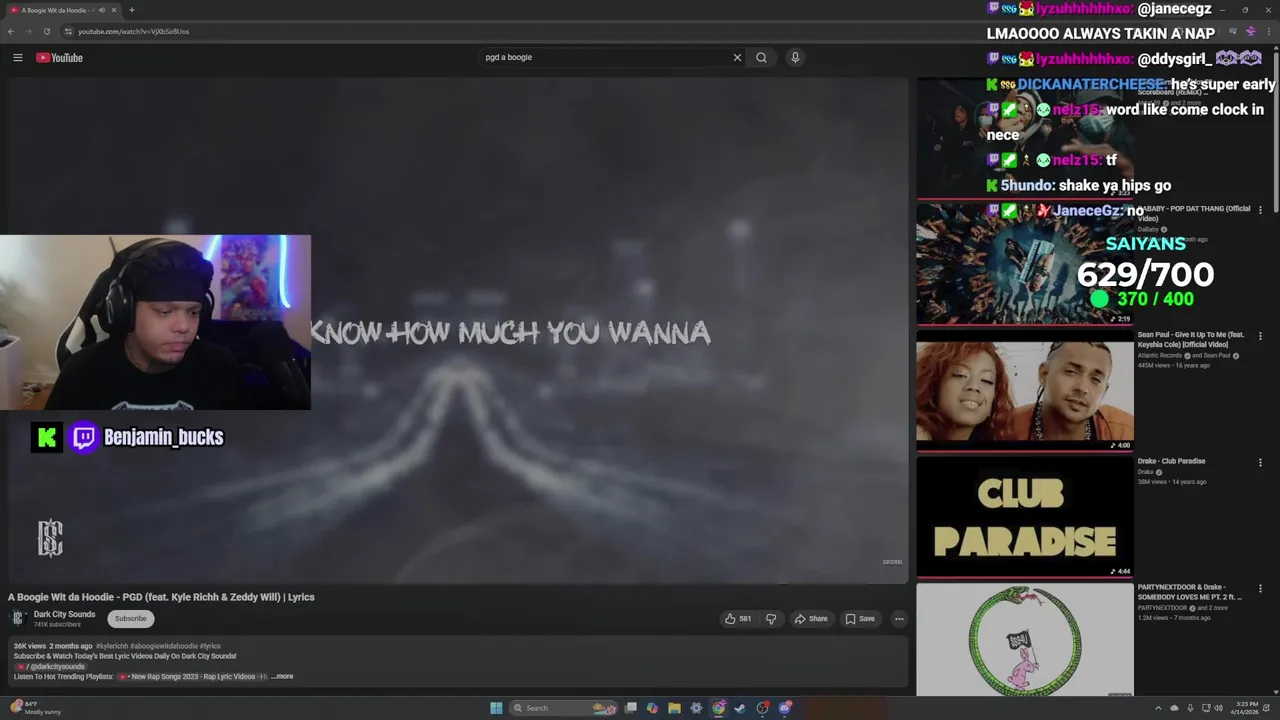Show hidden system tray icons
1280x720 pixels.
click(x=1158, y=708)
